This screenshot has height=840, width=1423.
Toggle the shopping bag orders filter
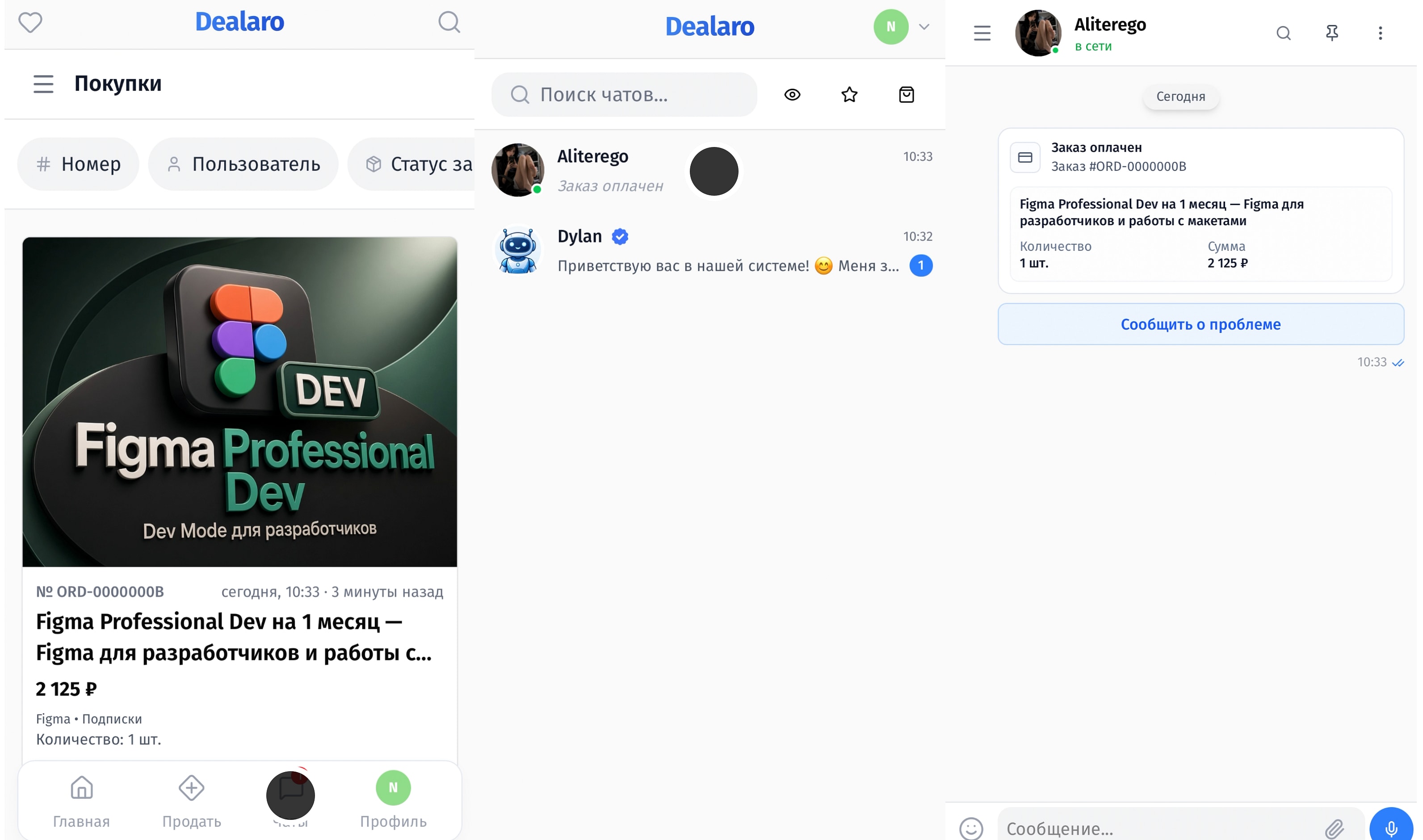pos(906,95)
